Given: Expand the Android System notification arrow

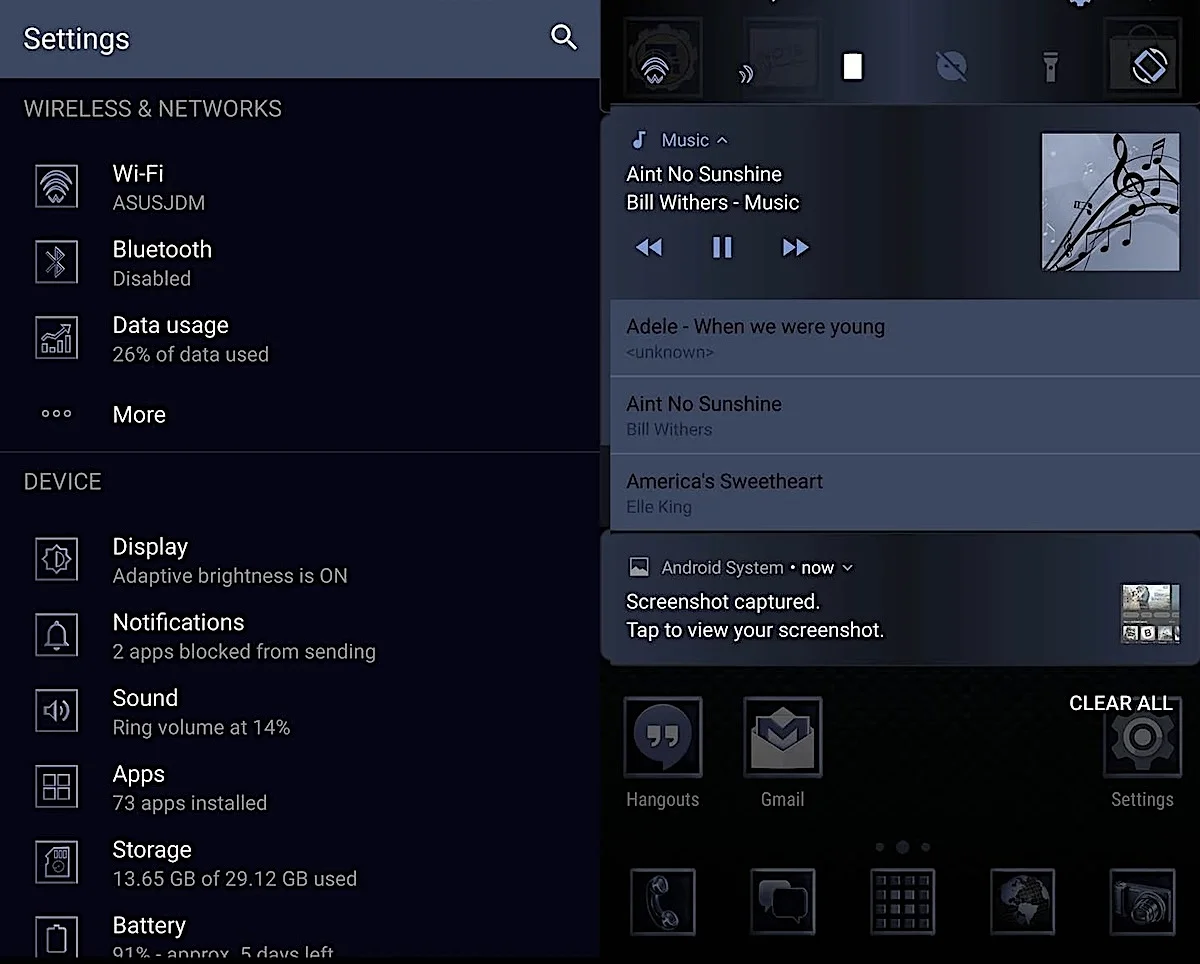Looking at the screenshot, I should 848,568.
